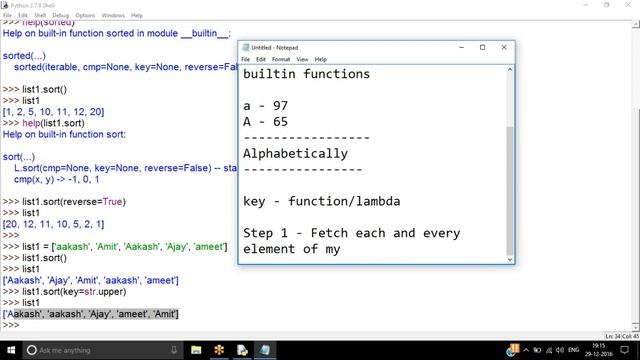Click the Notepad scroll down arrow

point(510,260)
